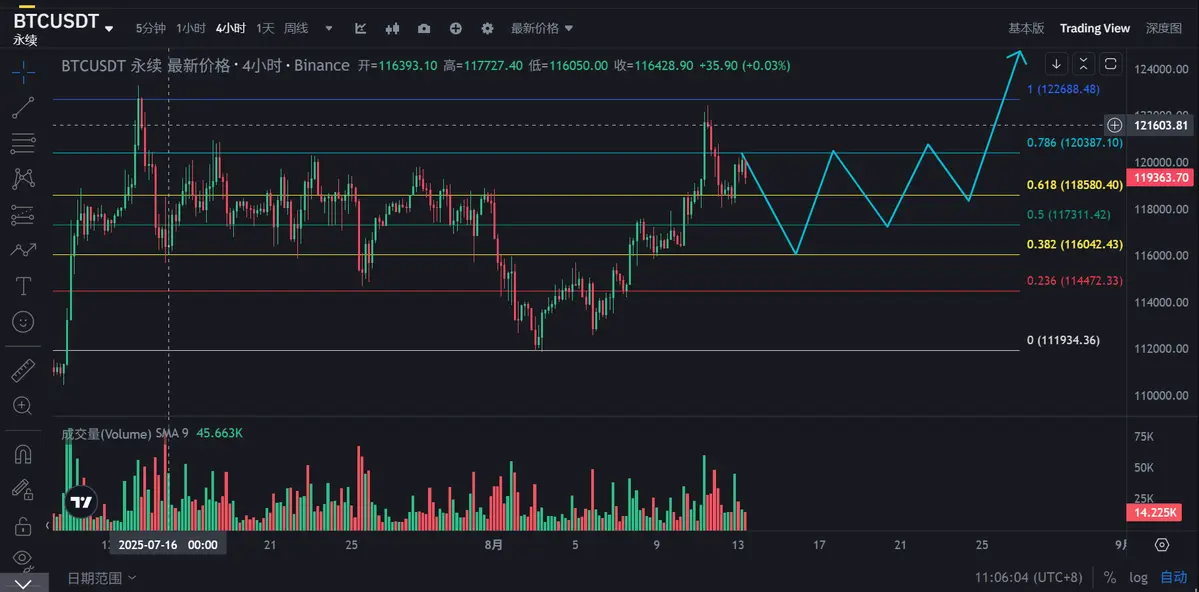Click the 0.786 (120387.10) Fibonacci label

(x=1074, y=143)
